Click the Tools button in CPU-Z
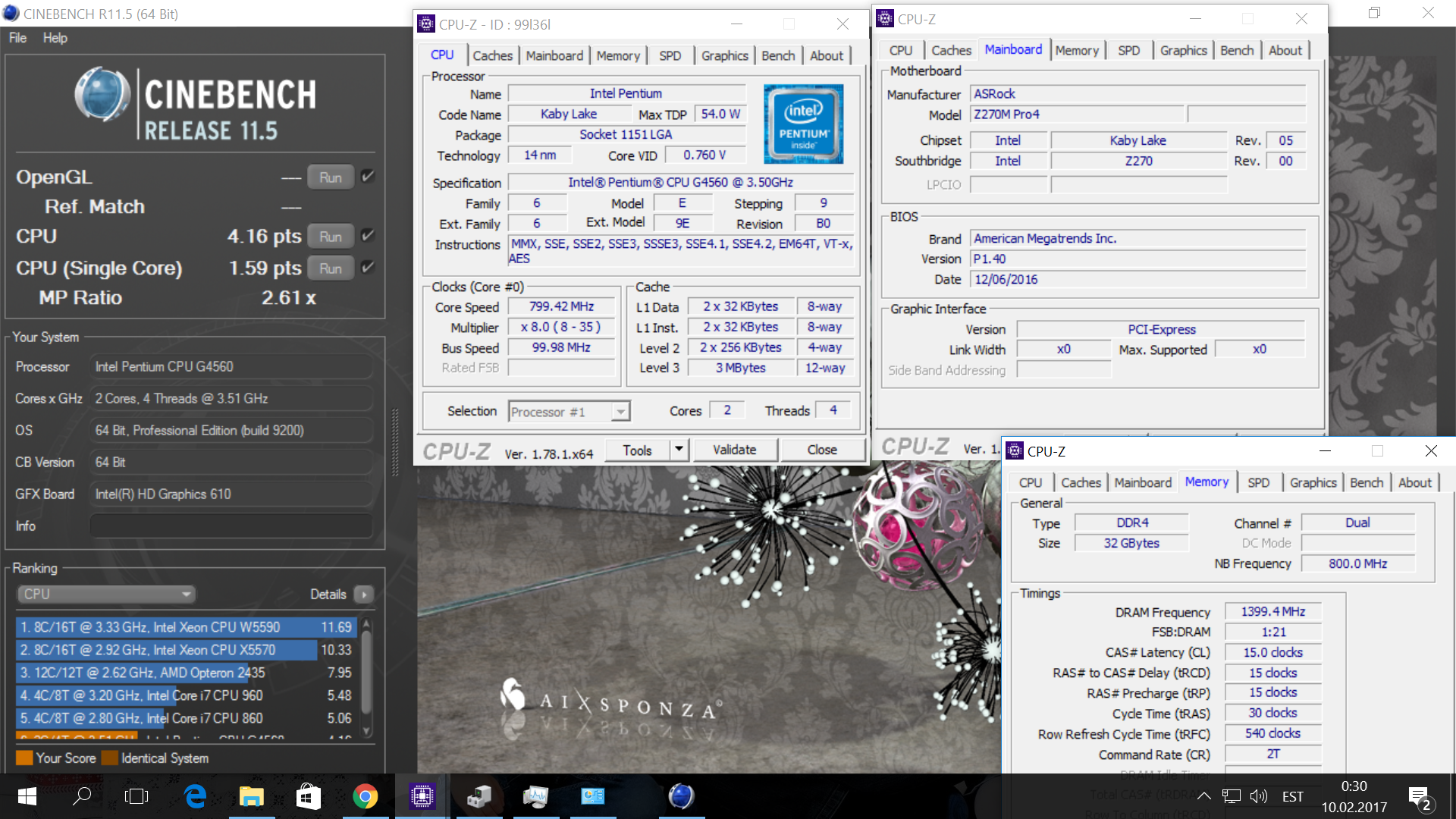 coord(638,450)
